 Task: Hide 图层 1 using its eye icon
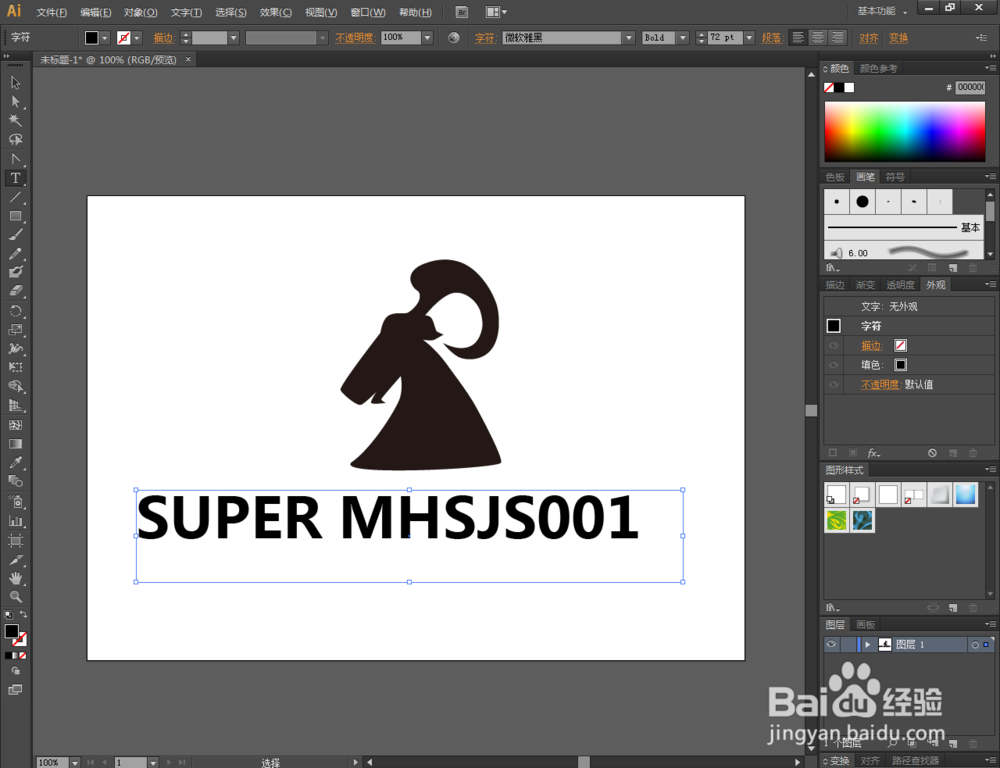pos(832,644)
